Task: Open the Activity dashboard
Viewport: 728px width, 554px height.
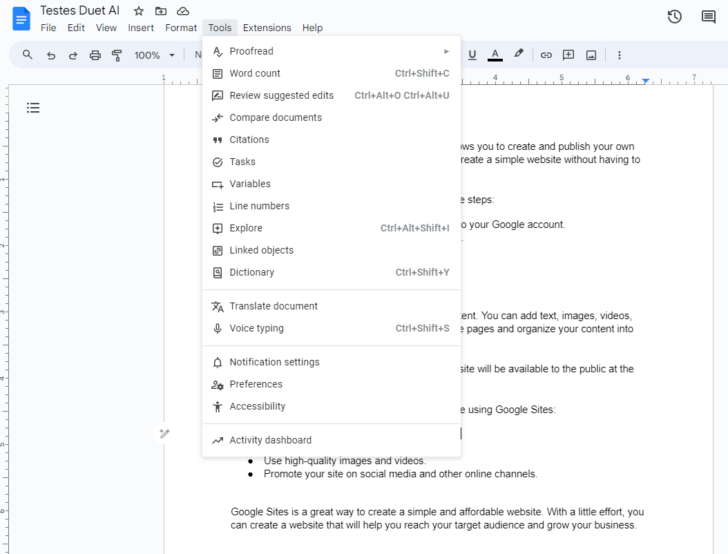Action: 332,440
